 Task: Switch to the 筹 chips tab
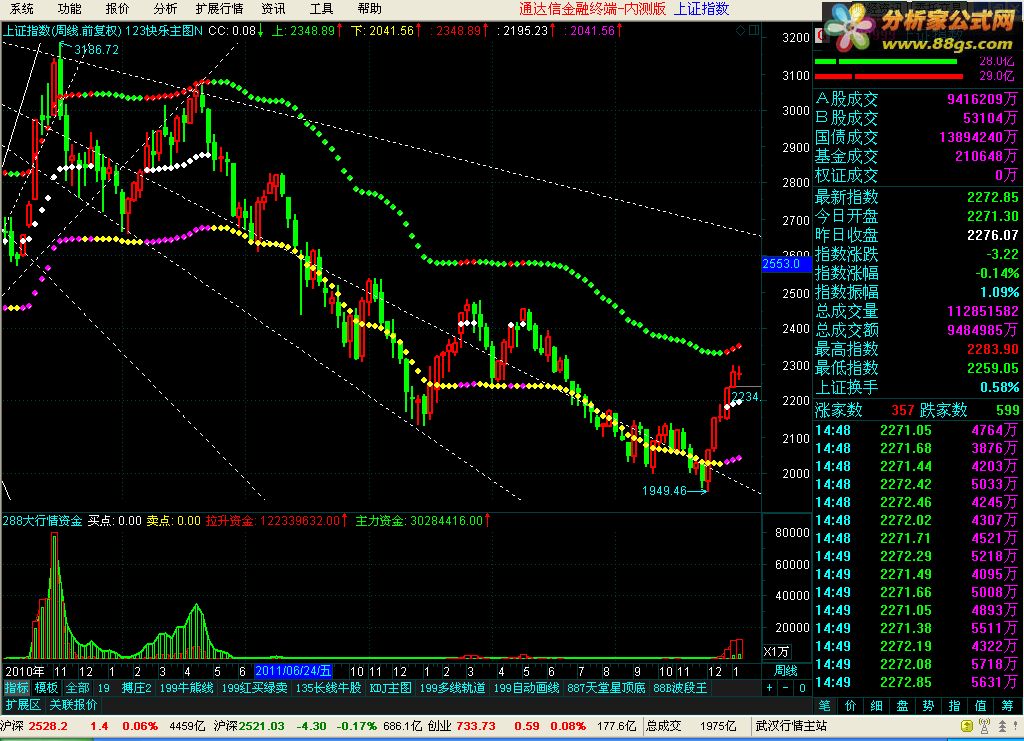click(x=1006, y=706)
